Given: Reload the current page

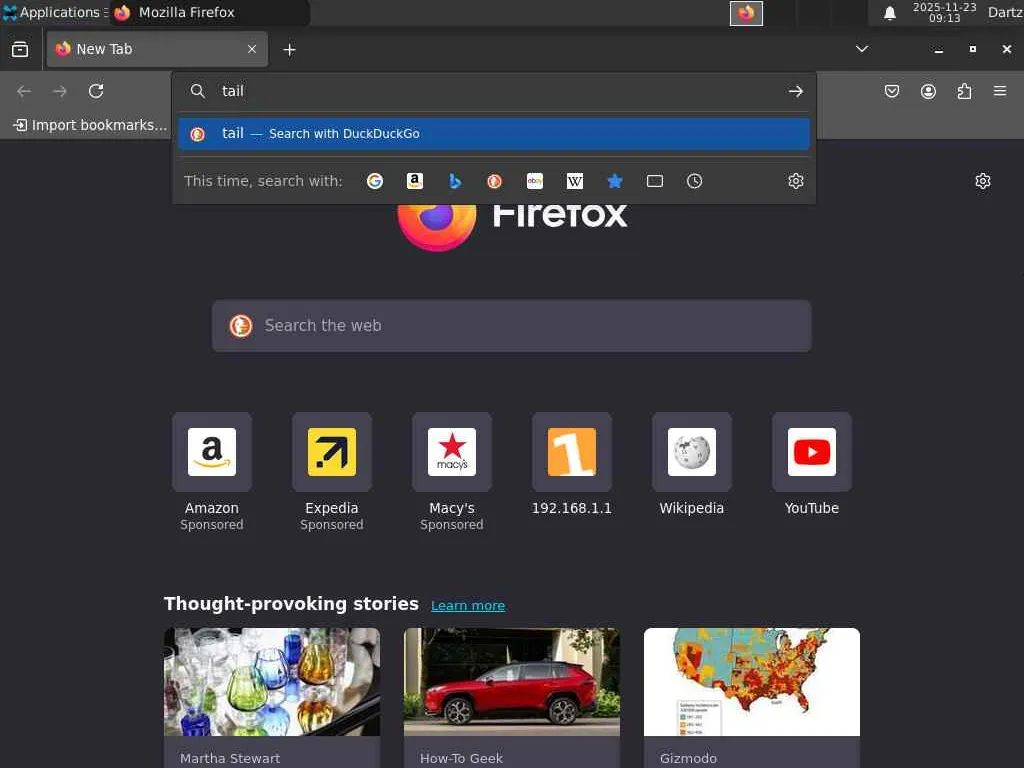Looking at the screenshot, I should tap(96, 91).
